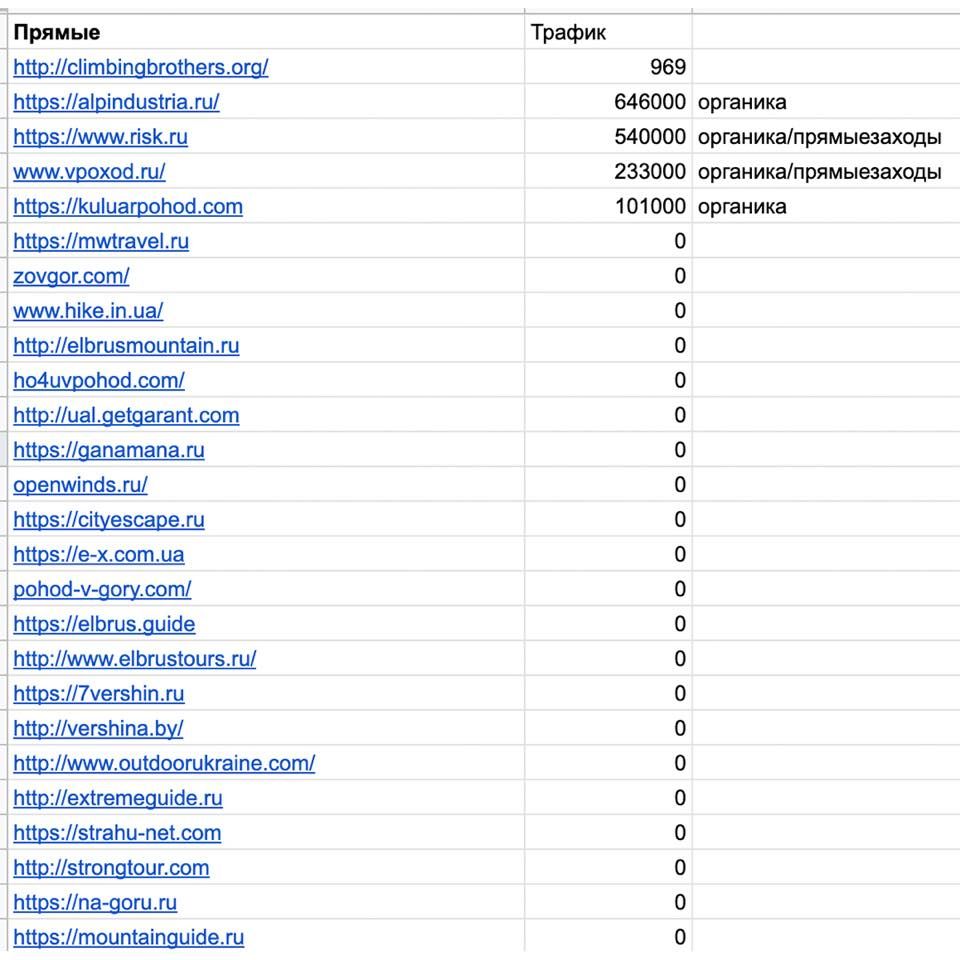
Task: Click the traffic cell with value 969
Action: tap(608, 67)
